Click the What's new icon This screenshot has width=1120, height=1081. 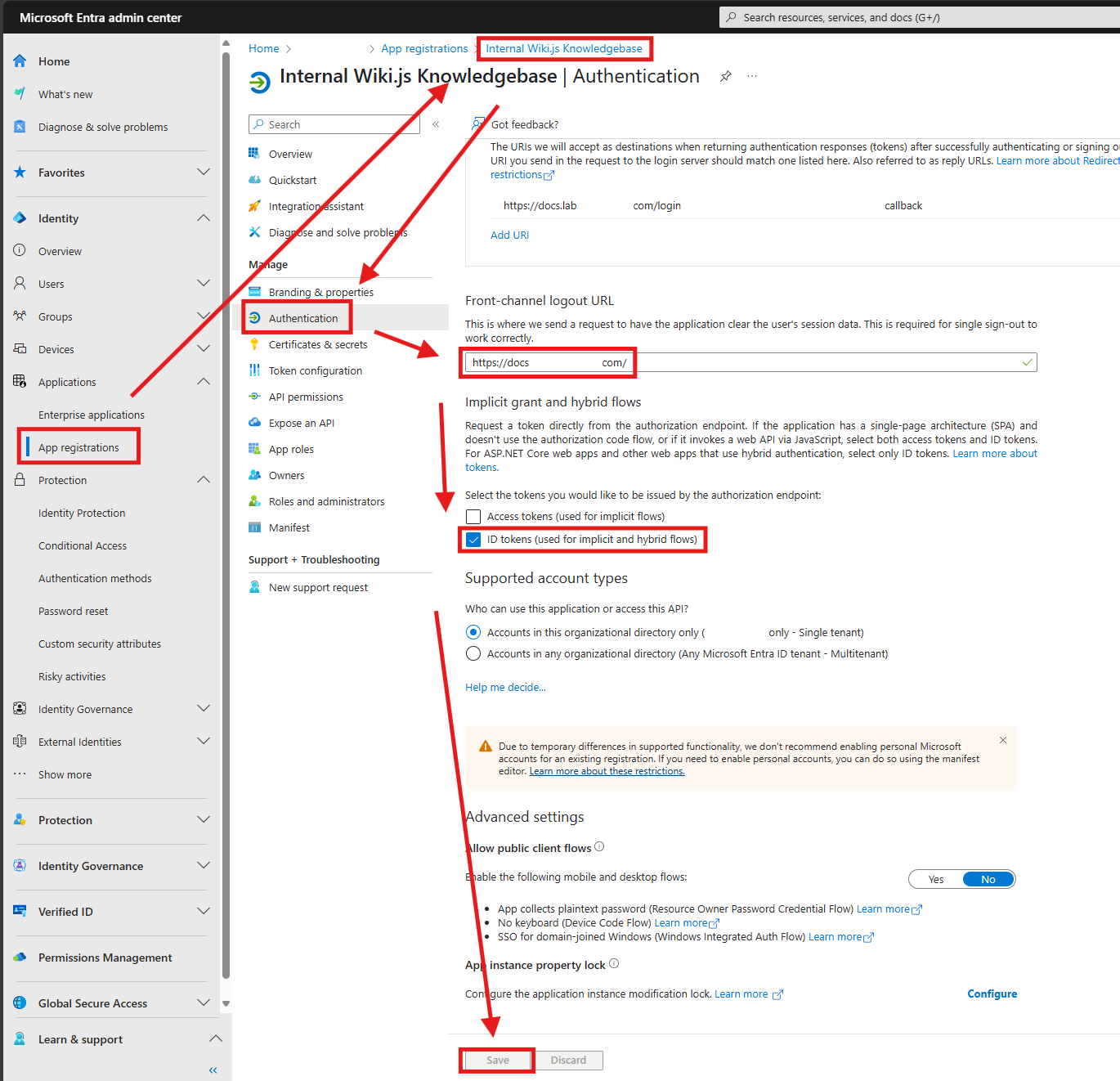point(20,94)
